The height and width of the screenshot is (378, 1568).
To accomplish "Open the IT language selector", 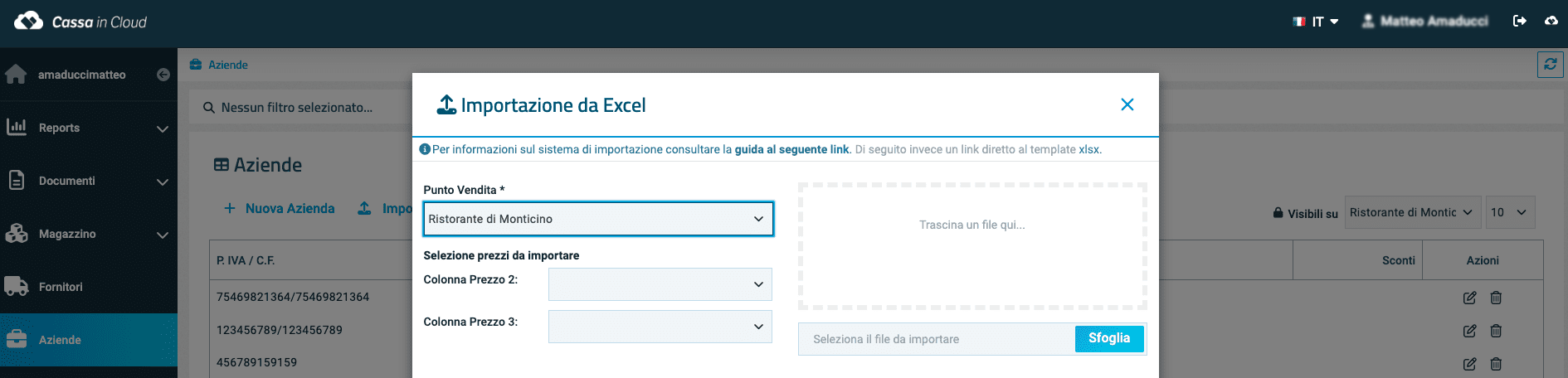I will point(1316,22).
